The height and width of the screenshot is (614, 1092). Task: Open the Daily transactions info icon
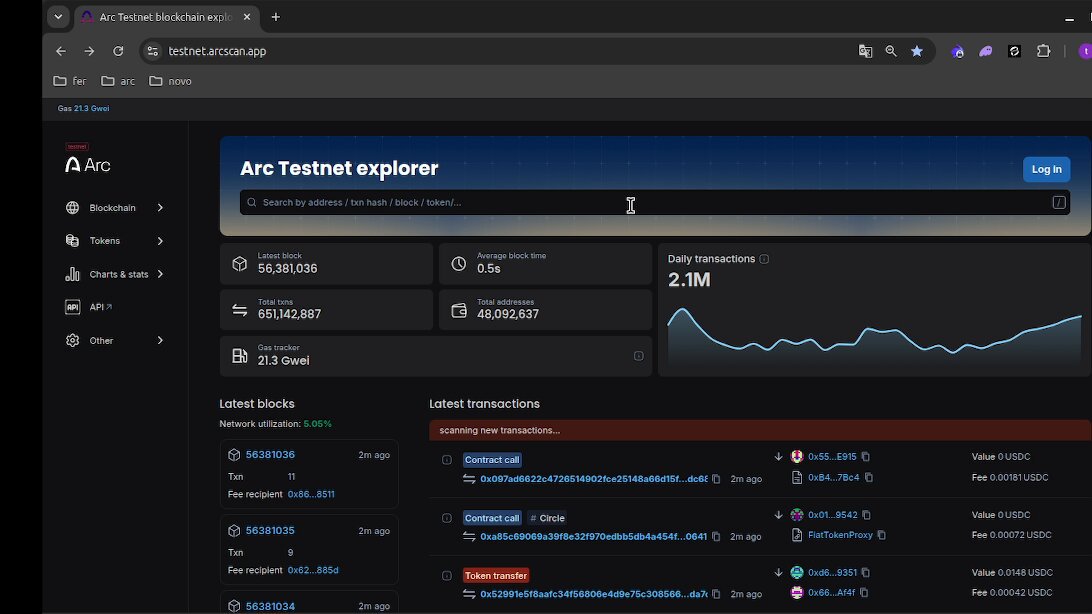[x=764, y=259]
